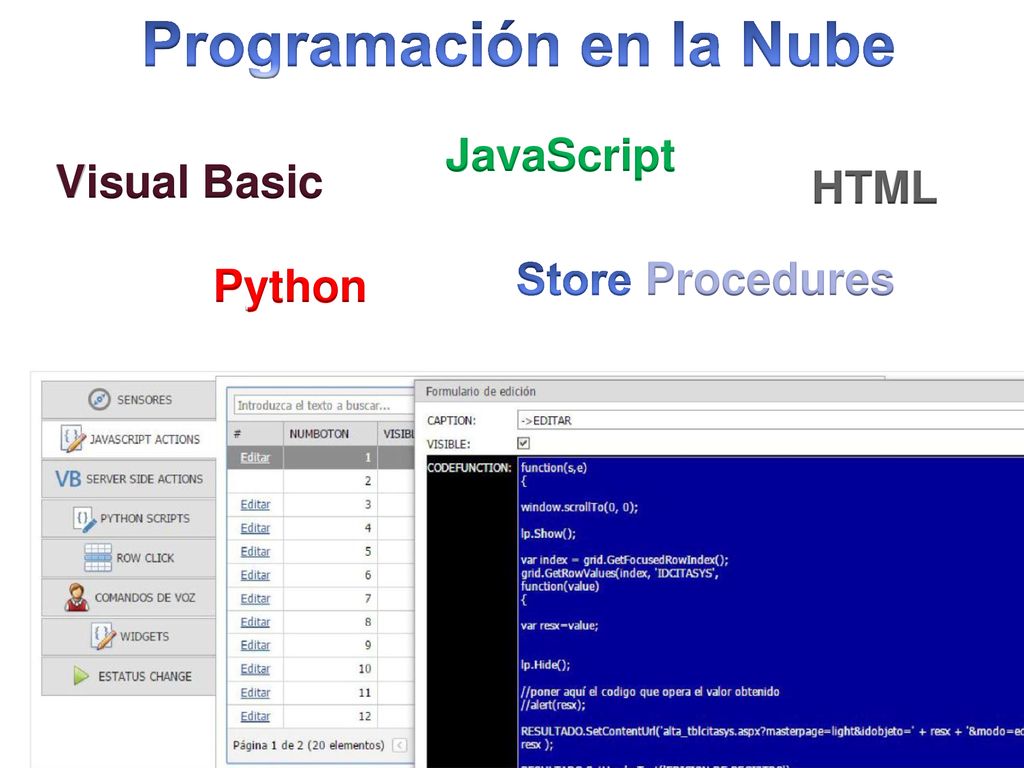This screenshot has width=1024, height=768.
Task: Focus the 'Introduzca el texto a buscar' search box
Action: [x=324, y=406]
